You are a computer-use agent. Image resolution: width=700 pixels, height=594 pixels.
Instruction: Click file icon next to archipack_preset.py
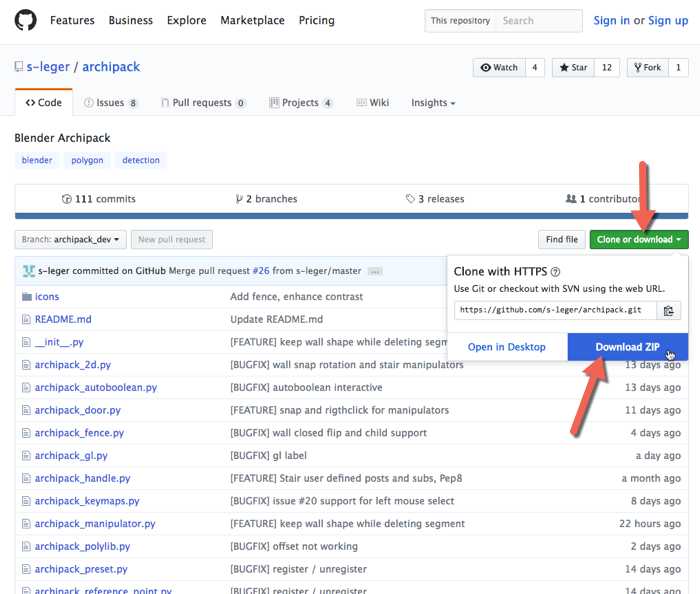[26, 569]
